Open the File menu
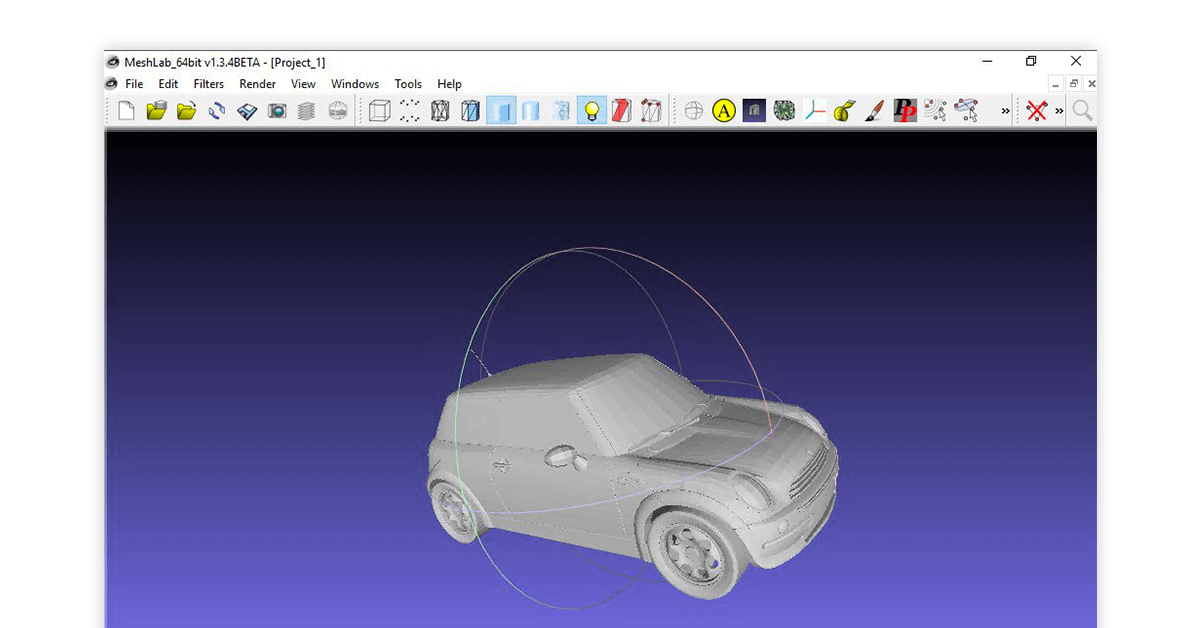Screen dimensions: 1200x628 pos(134,84)
